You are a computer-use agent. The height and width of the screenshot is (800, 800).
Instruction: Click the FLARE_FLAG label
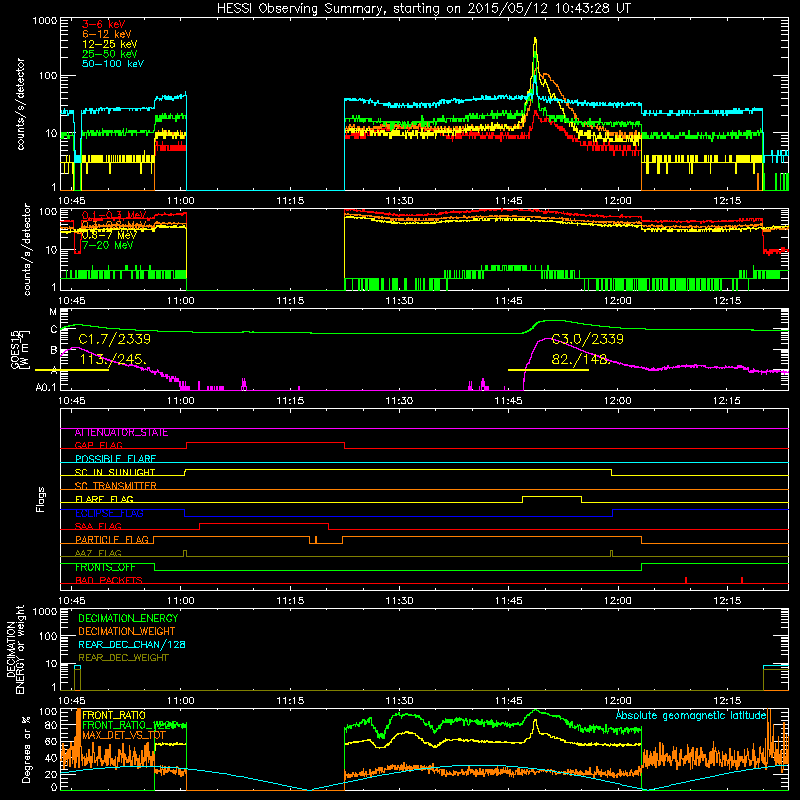coord(104,499)
